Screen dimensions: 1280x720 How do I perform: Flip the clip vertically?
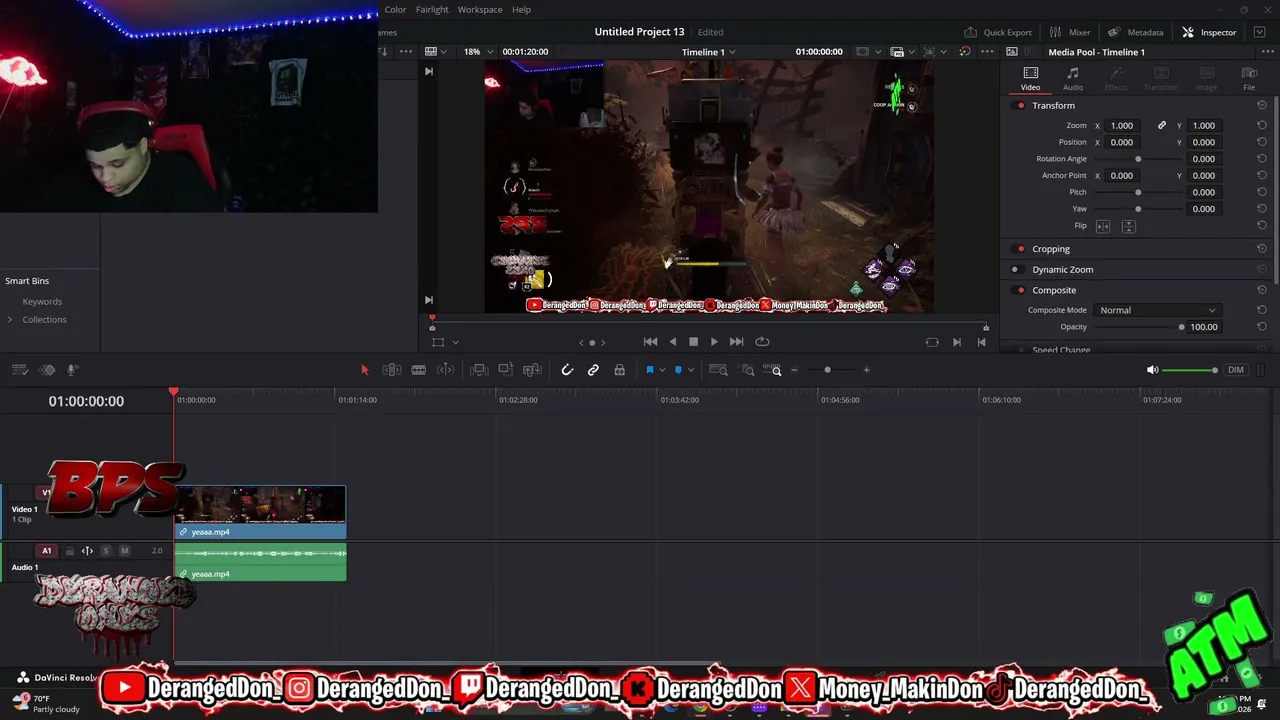pos(1128,226)
